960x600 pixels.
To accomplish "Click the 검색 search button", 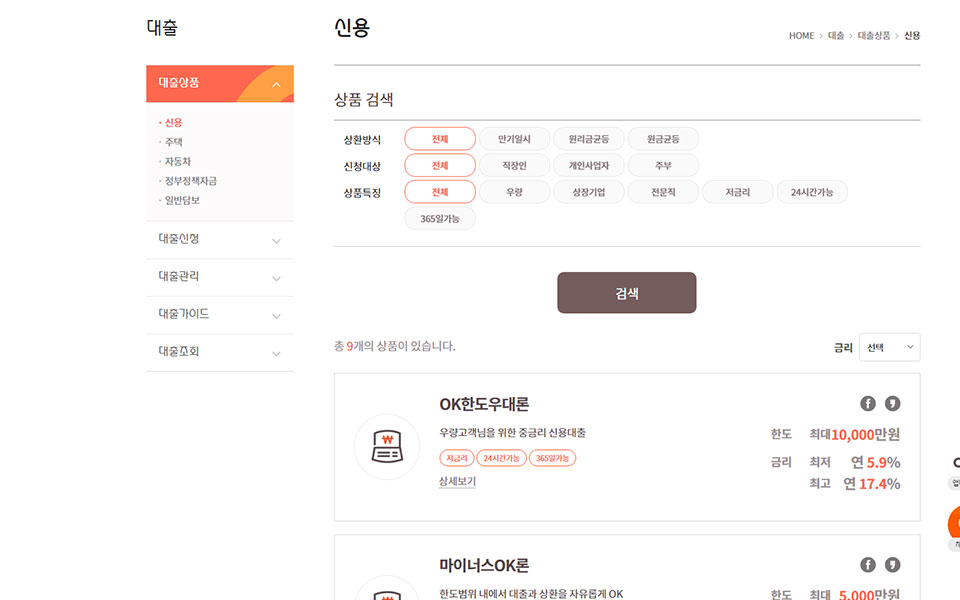I will pyautogui.click(x=626, y=293).
